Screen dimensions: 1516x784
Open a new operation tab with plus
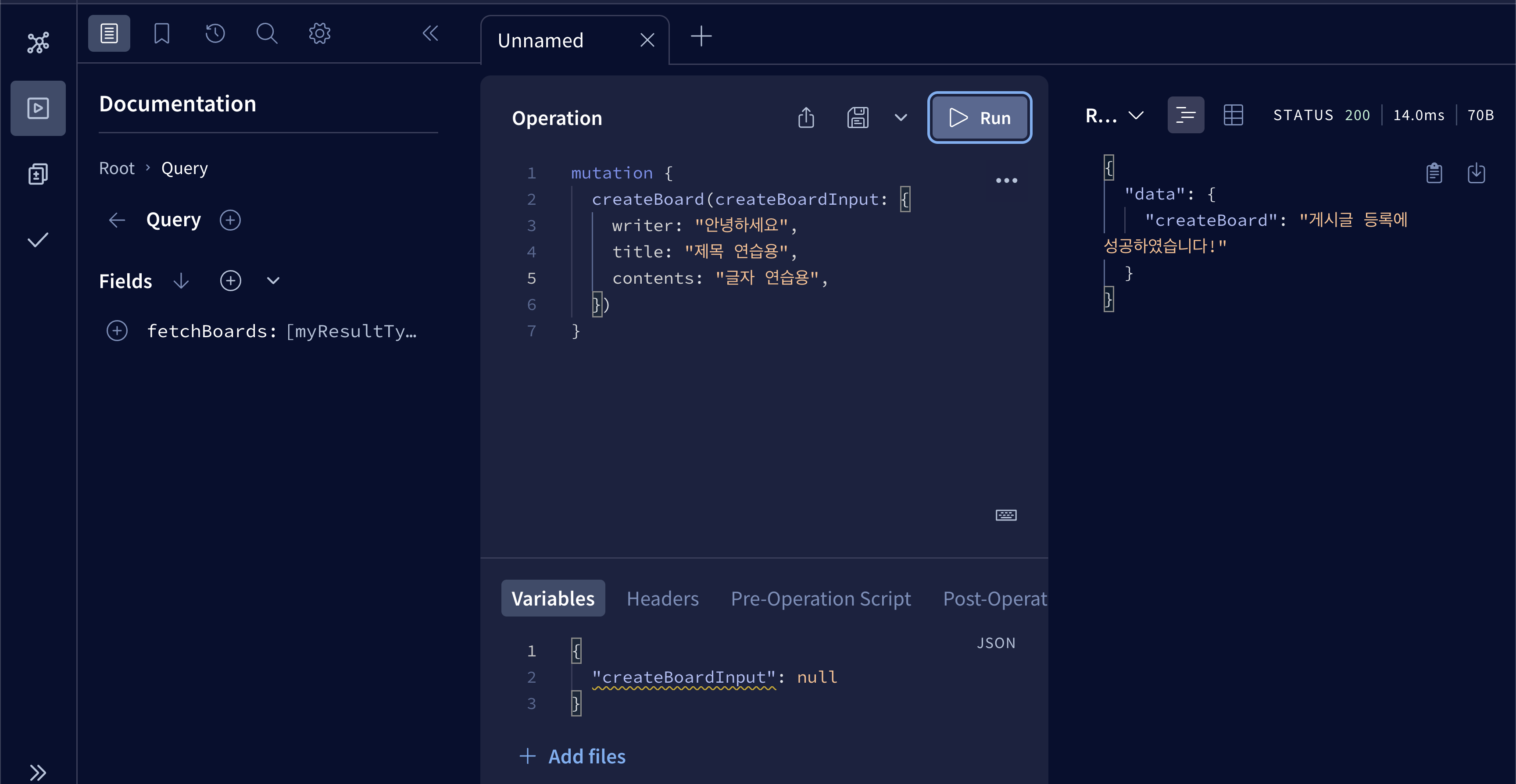click(x=701, y=36)
